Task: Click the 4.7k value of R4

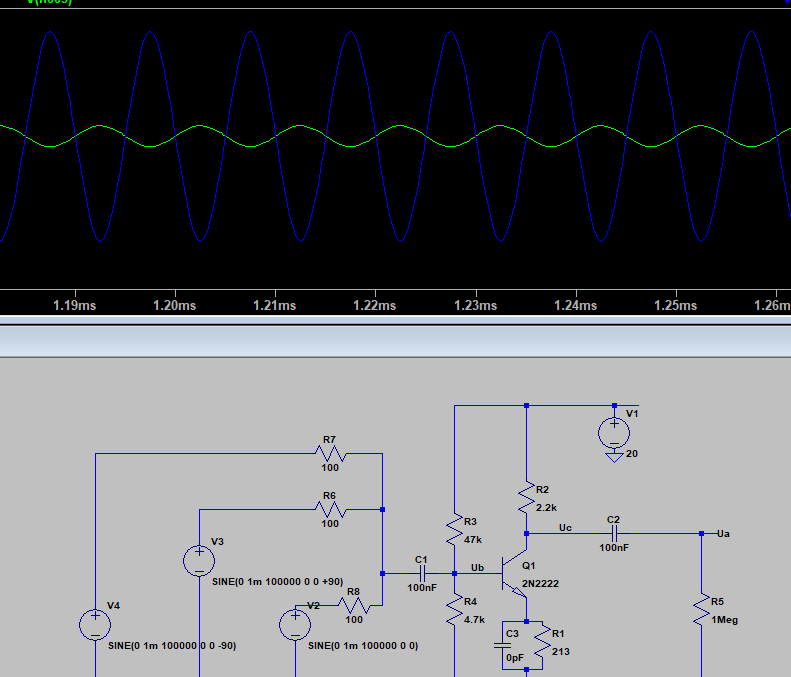Action: [x=474, y=620]
